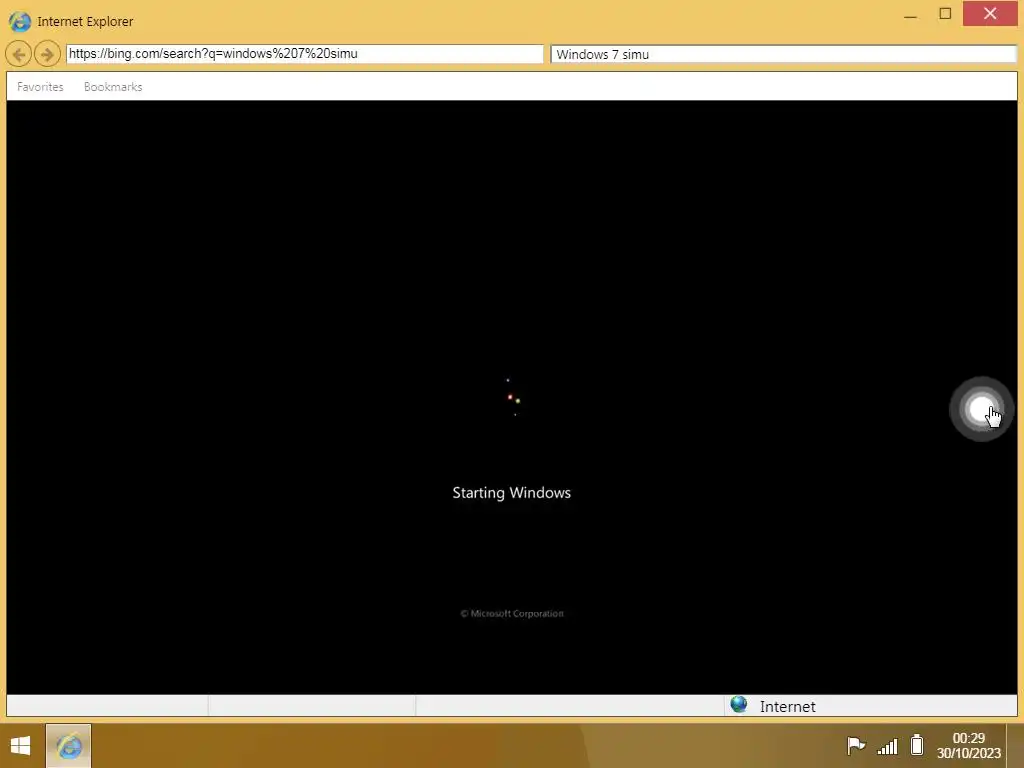
Task: Click the Show desktop strip at taskbar edge
Action: coord(1016,746)
